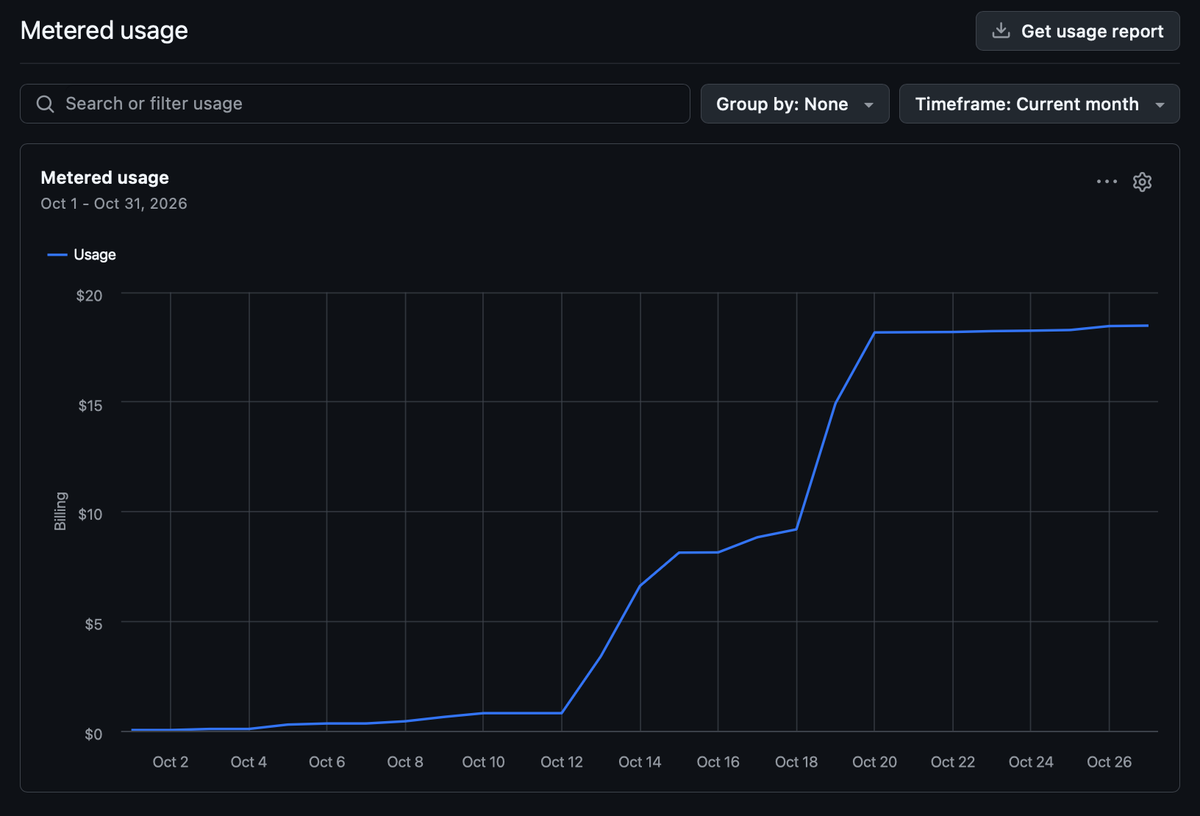Click the Oct 1 - Oct 31, 2026 date text

coord(114,203)
